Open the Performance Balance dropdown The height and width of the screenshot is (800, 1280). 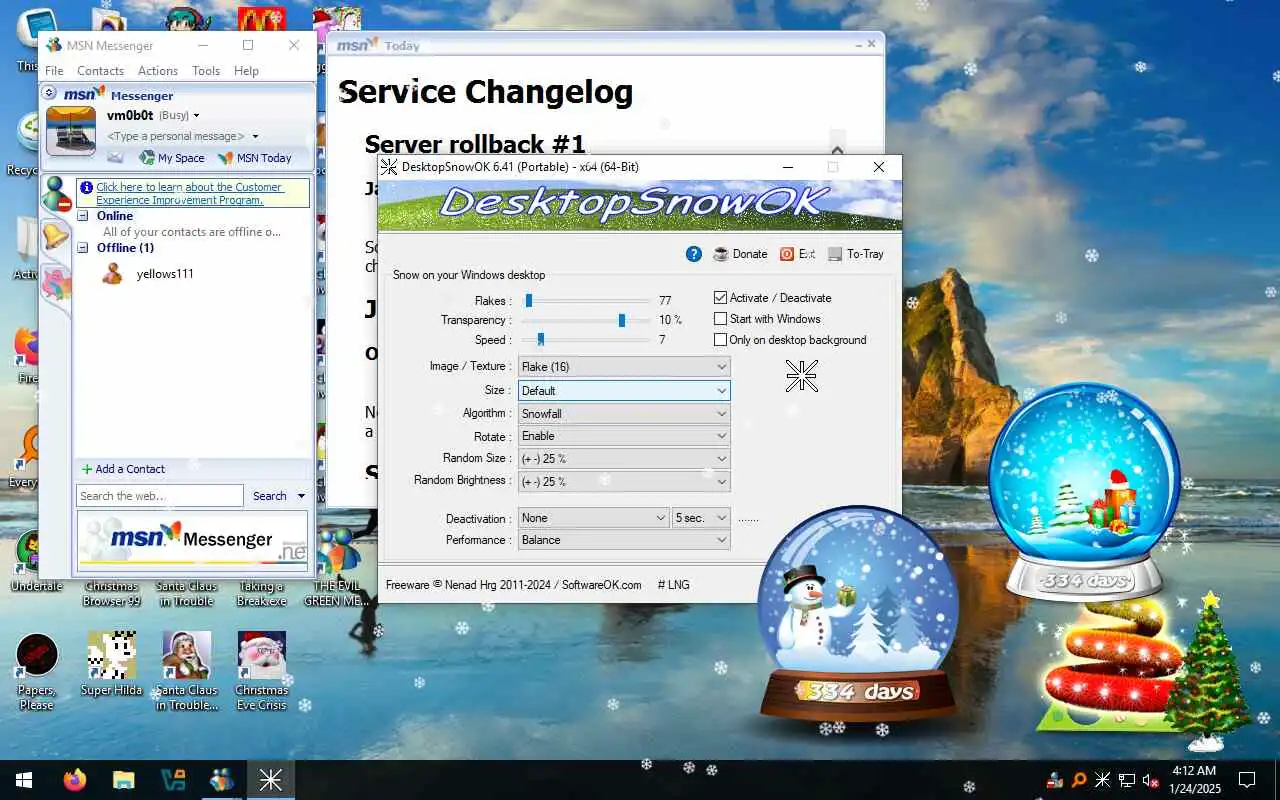click(624, 540)
